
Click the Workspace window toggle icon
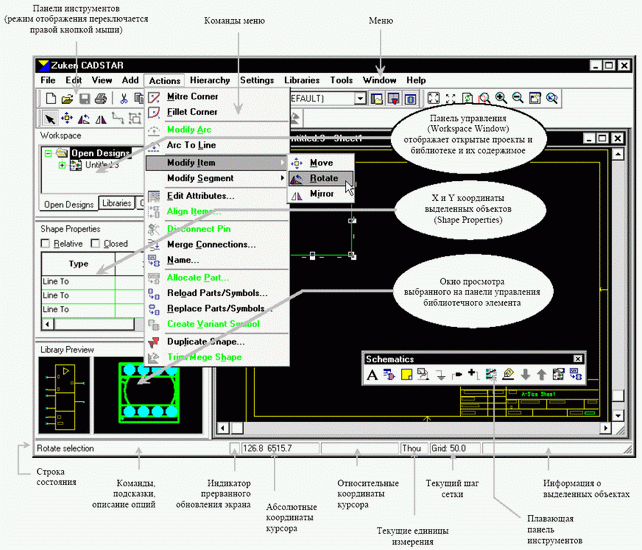coord(376,99)
